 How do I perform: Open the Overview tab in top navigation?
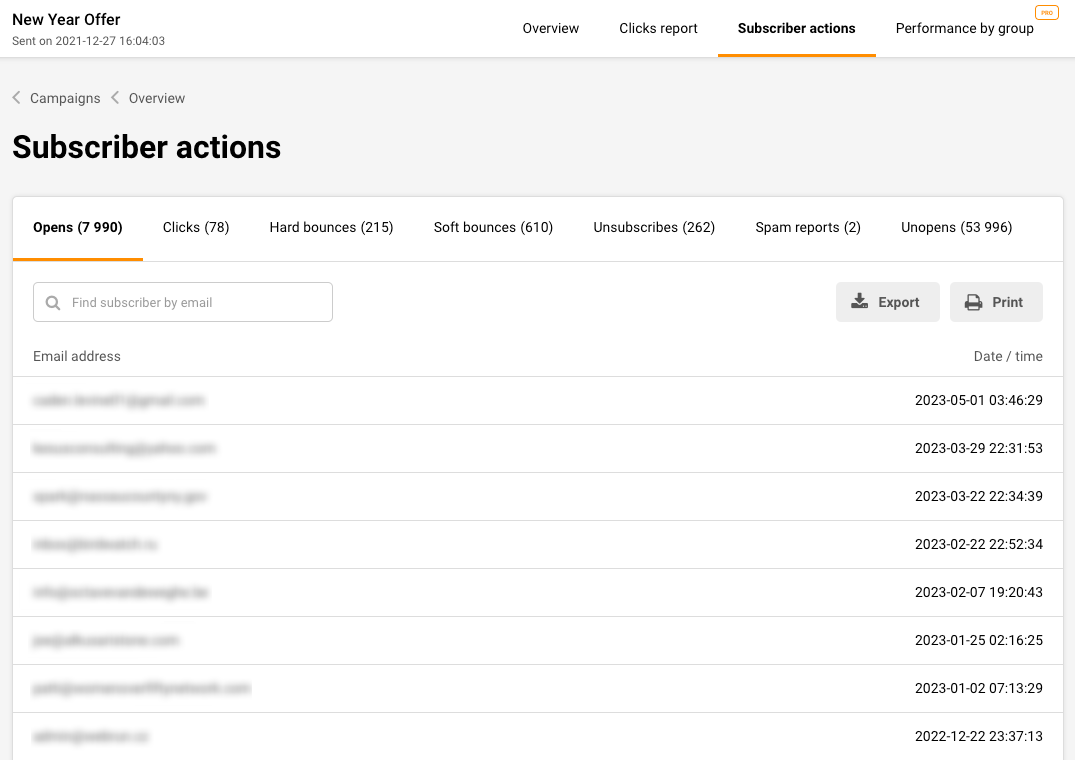[x=550, y=28]
